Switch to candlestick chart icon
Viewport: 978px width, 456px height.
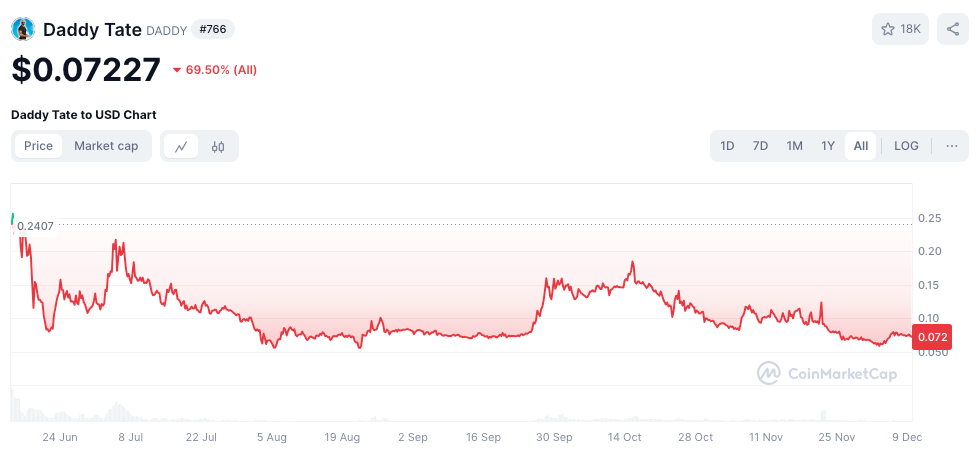[x=218, y=147]
